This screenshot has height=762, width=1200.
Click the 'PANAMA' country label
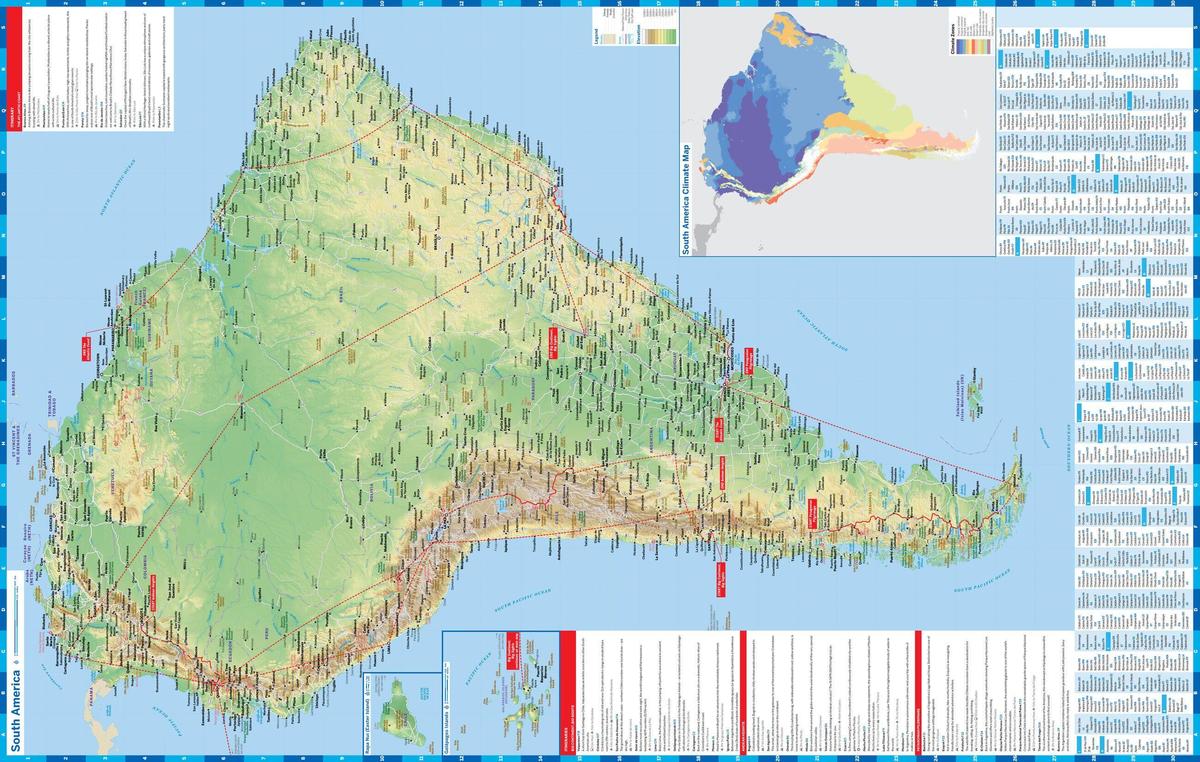[92, 695]
